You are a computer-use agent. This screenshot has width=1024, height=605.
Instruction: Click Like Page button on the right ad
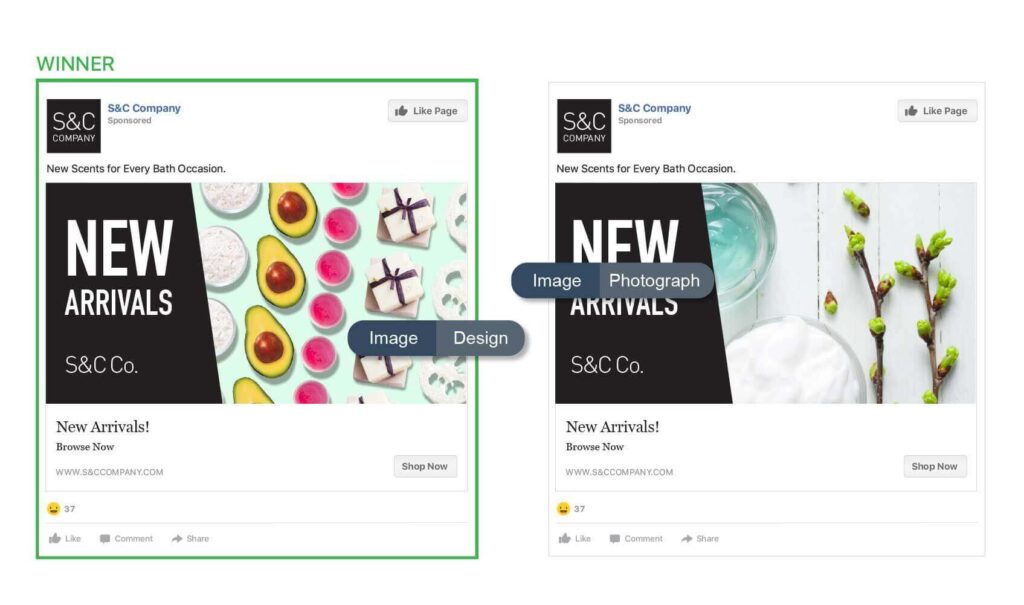(937, 111)
